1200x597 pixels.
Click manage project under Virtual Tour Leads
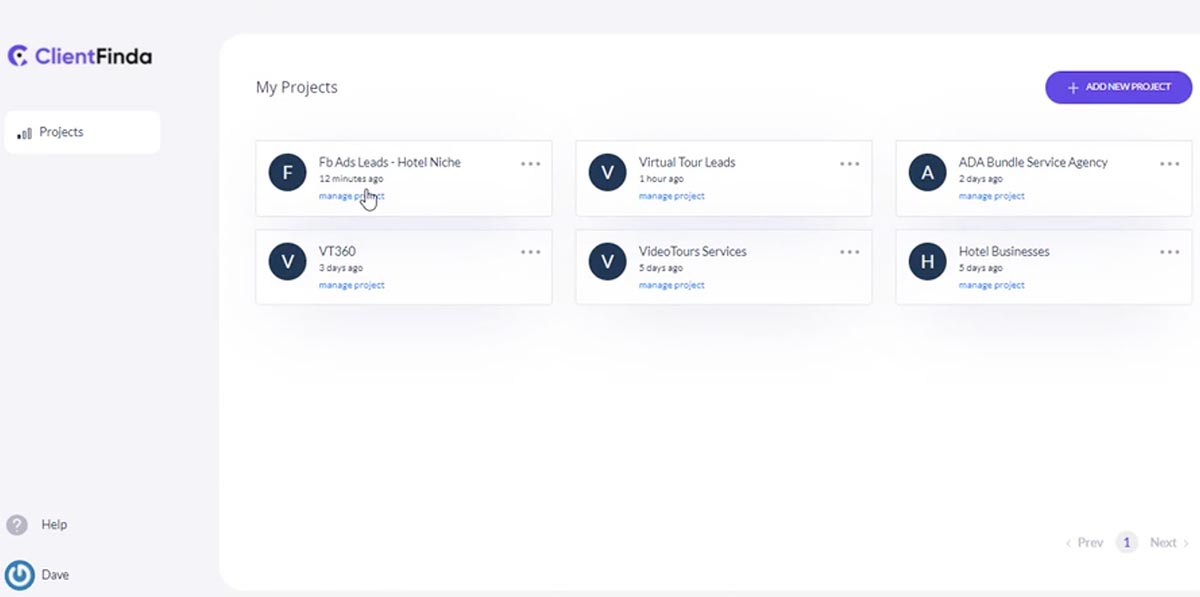point(671,196)
